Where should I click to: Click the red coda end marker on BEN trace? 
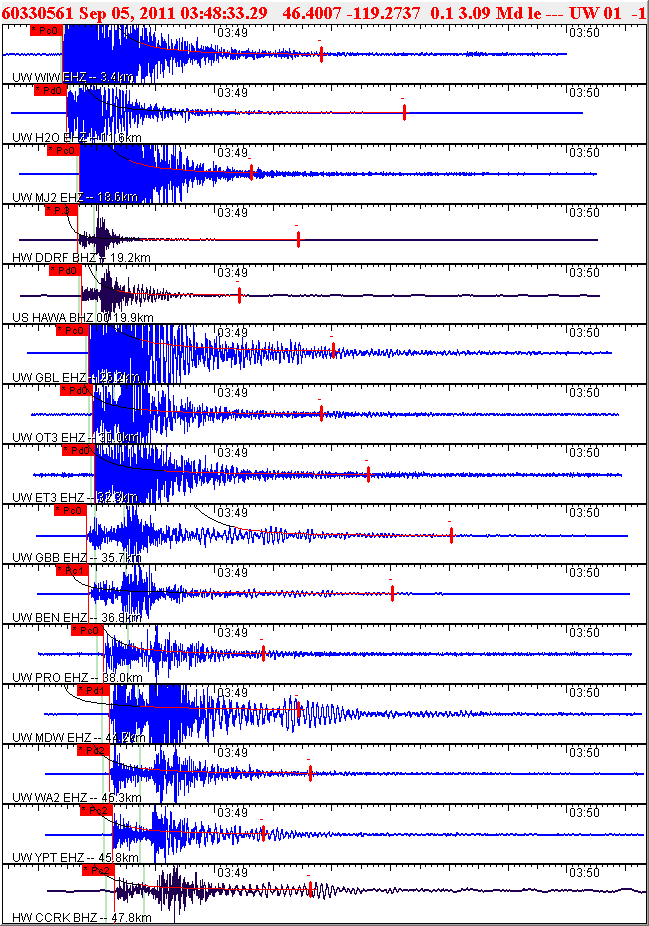coord(392,593)
